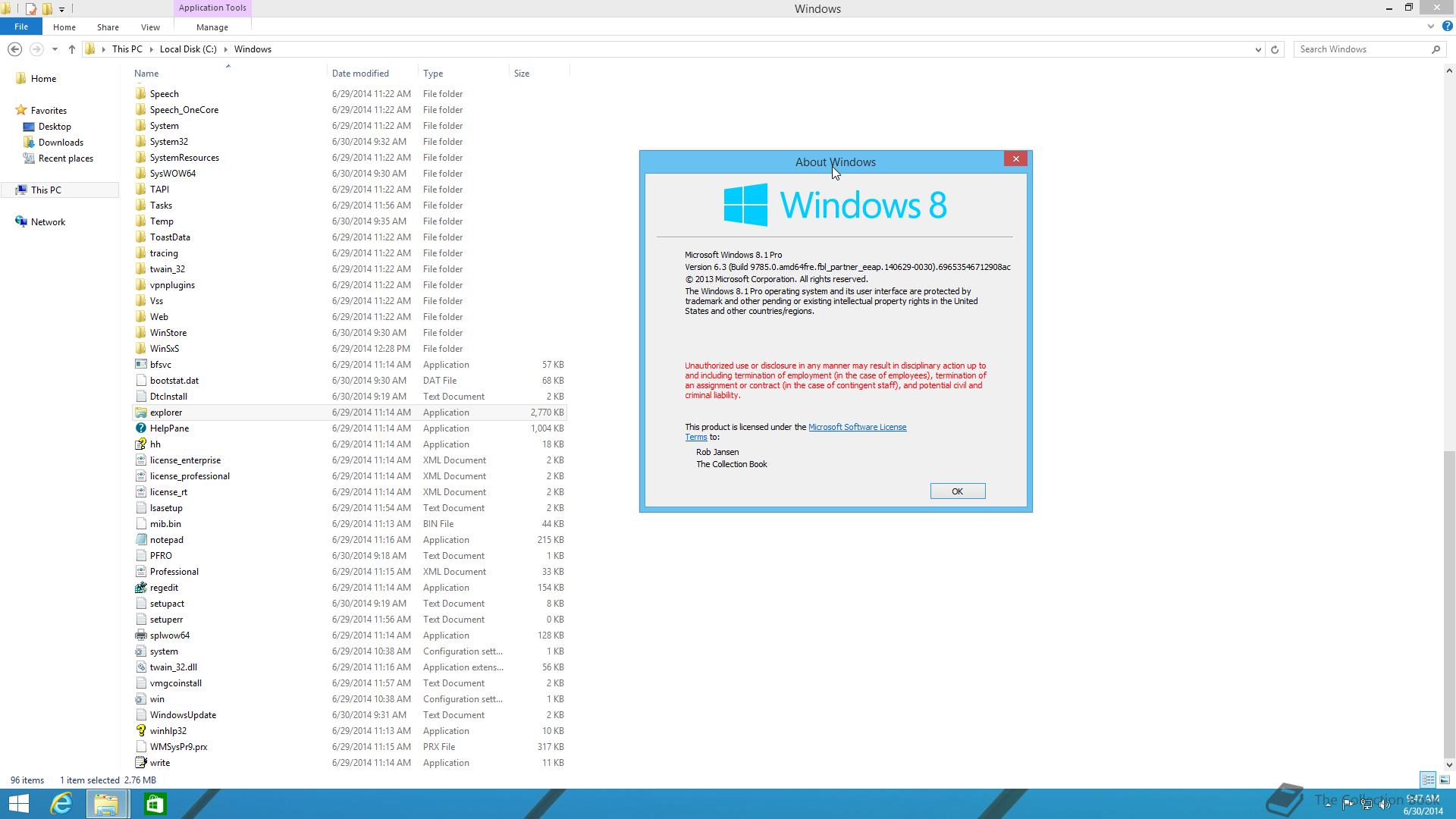Navigate to This PC breadcrumb
Screen dimensions: 1456x819
127,49
